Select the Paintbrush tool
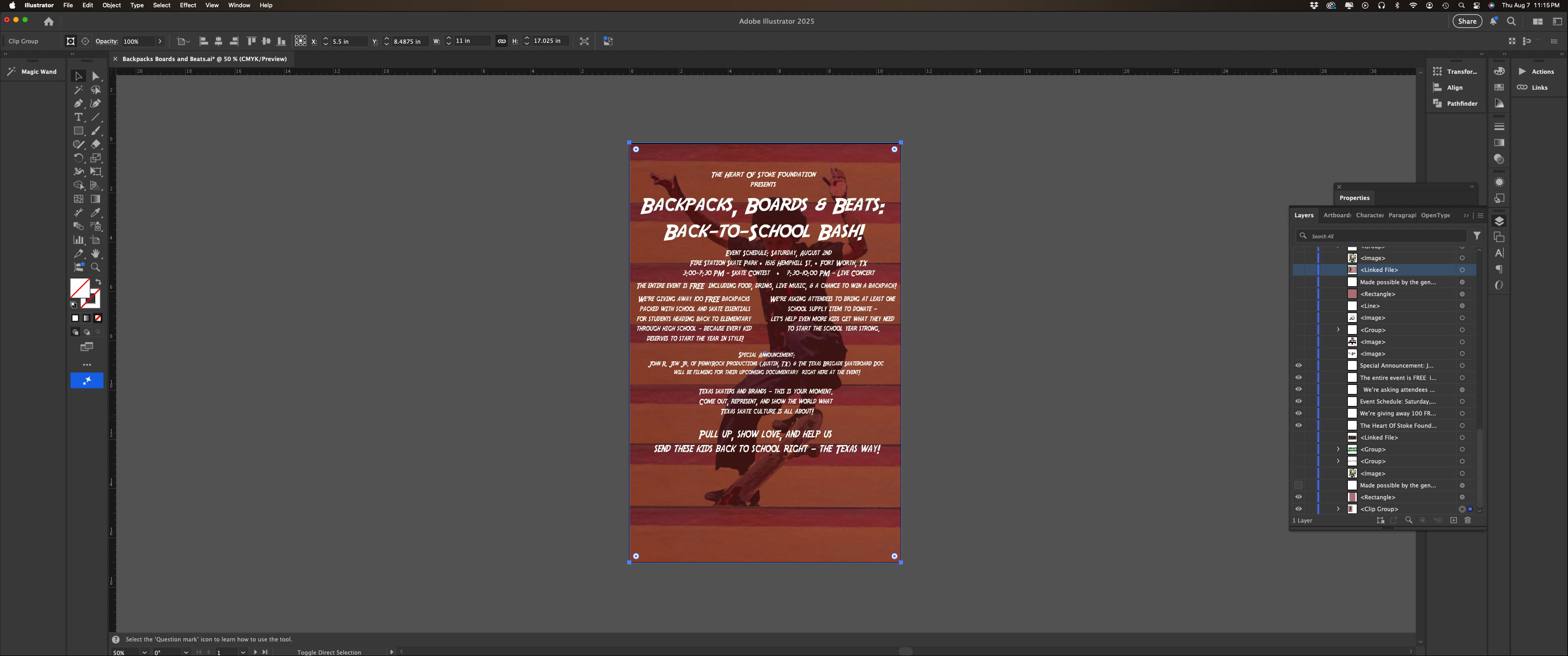 96,131
